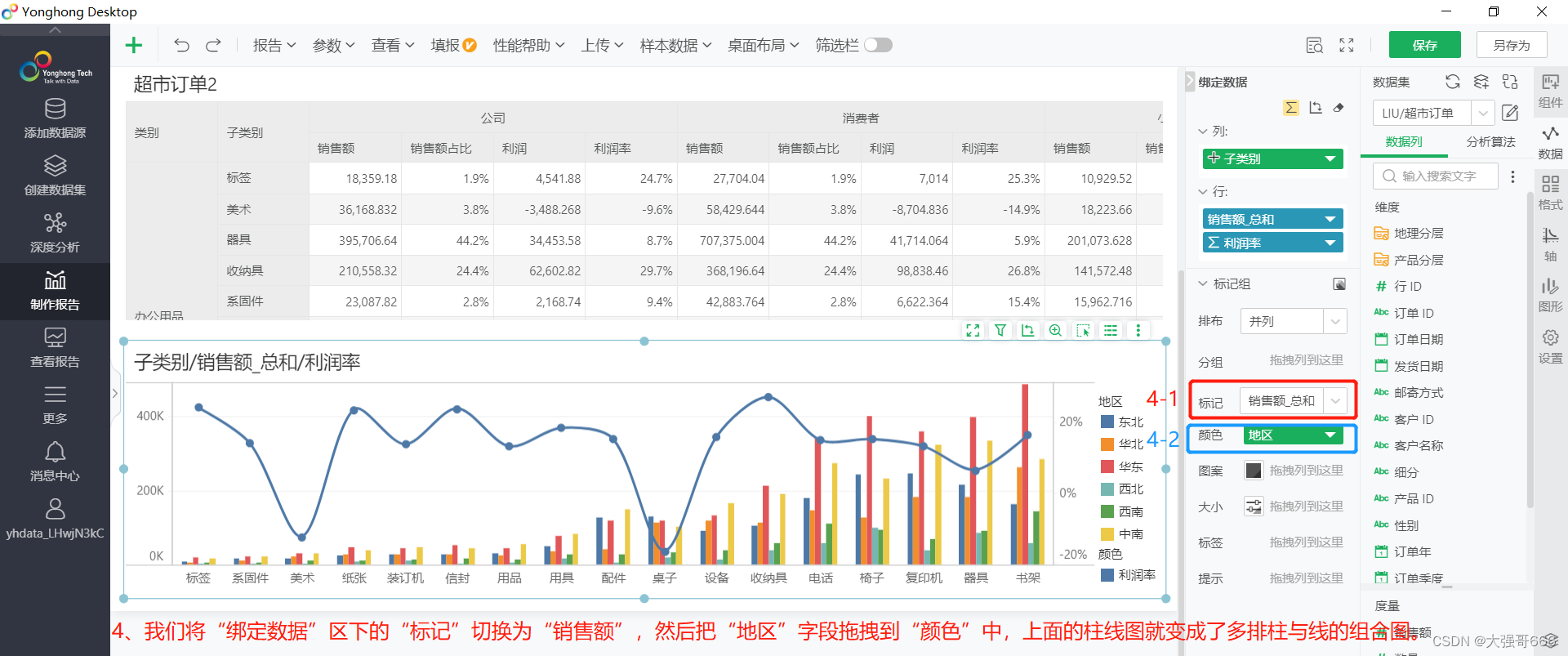Click swap axes icon in 绑定数据 panel

(x=1315, y=108)
